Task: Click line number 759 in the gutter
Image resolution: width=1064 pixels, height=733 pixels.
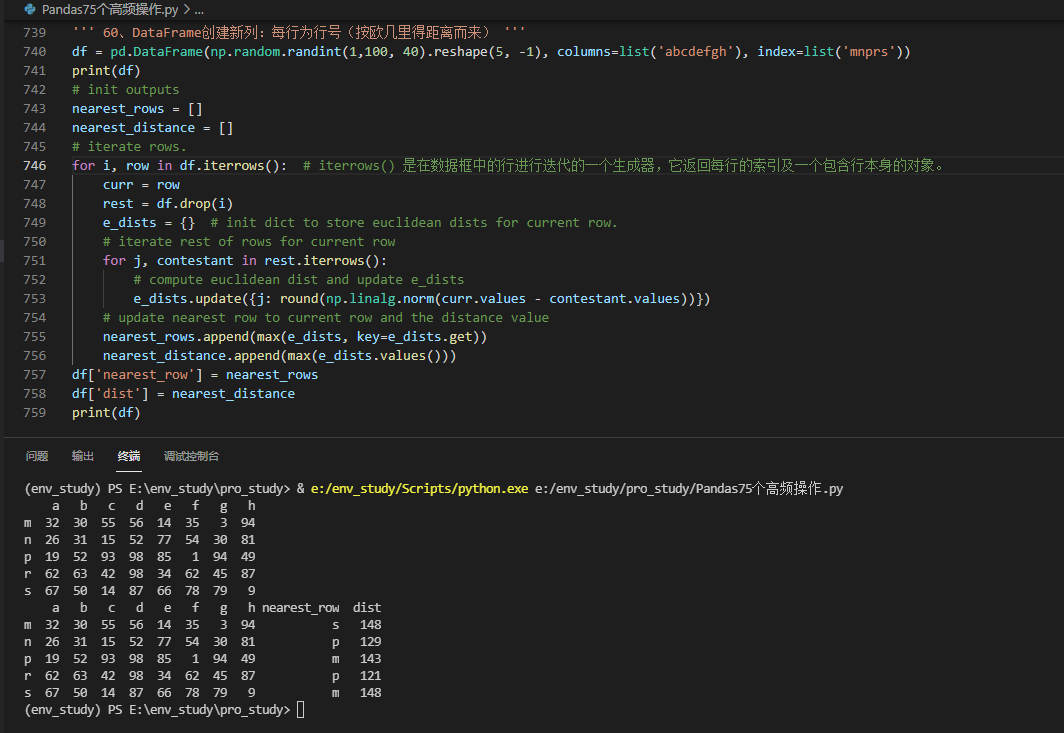Action: pyautogui.click(x=35, y=413)
